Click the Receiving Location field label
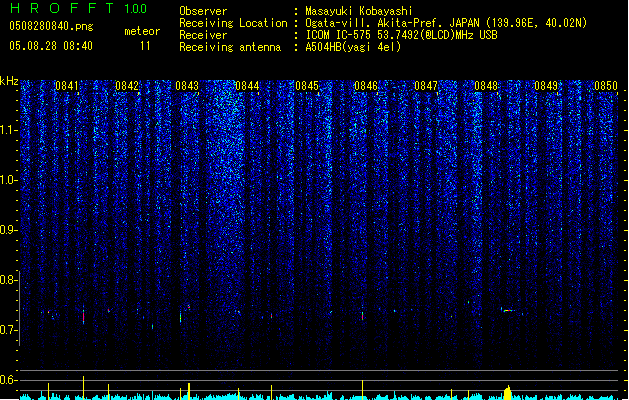 [x=233, y=23]
